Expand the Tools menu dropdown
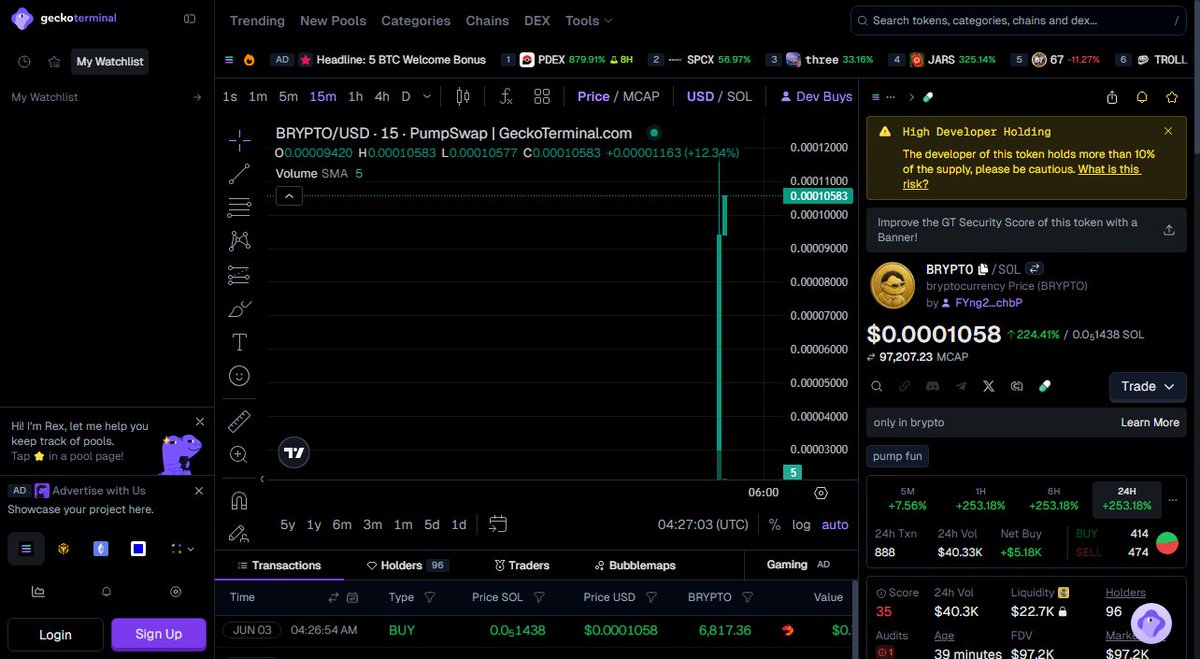Image resolution: width=1200 pixels, height=659 pixels. coord(589,20)
